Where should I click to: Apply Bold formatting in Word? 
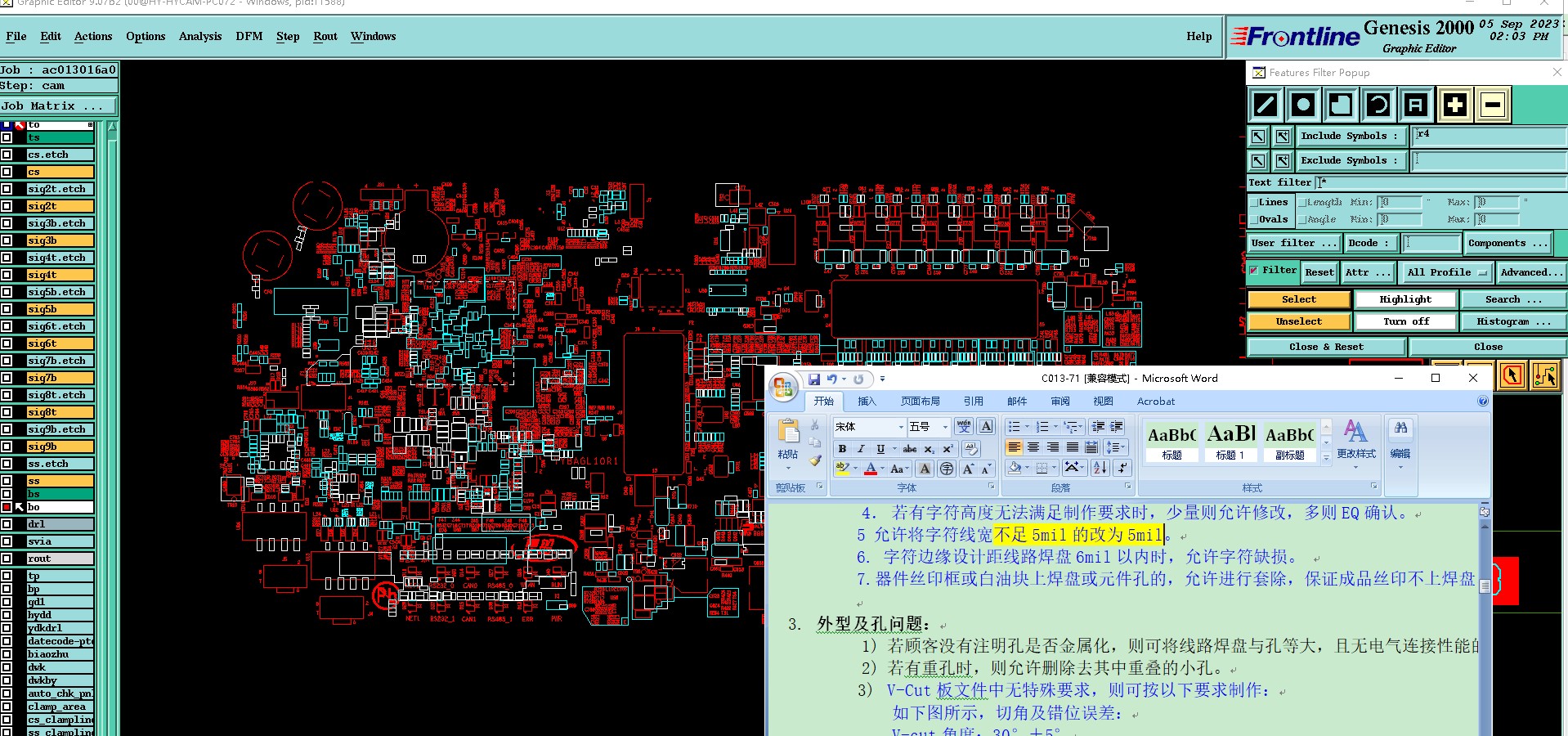pos(842,449)
